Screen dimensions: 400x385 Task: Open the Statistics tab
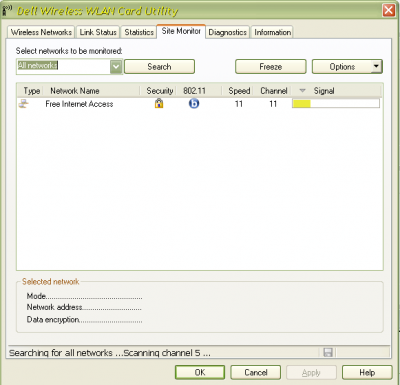click(x=139, y=32)
